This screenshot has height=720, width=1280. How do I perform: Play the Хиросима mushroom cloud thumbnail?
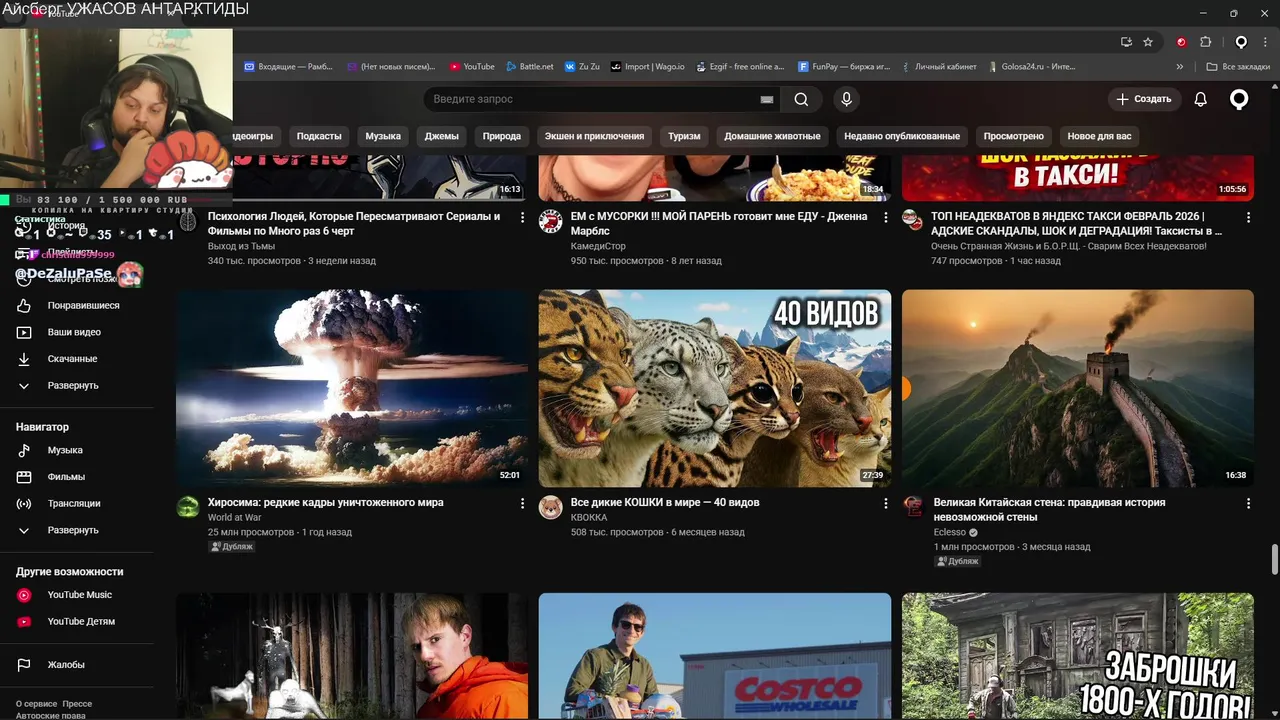pos(352,388)
